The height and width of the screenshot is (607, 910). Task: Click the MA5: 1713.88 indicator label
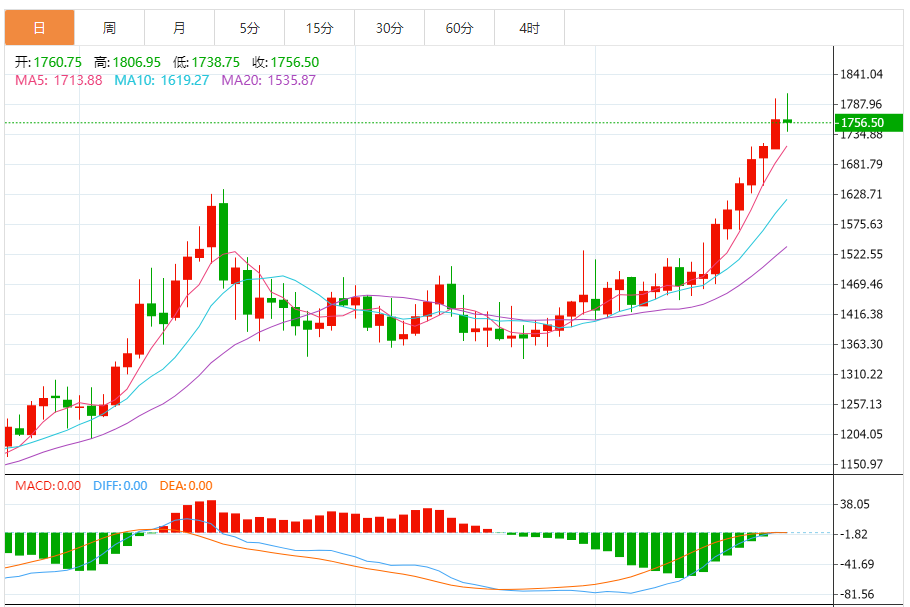coord(58,80)
